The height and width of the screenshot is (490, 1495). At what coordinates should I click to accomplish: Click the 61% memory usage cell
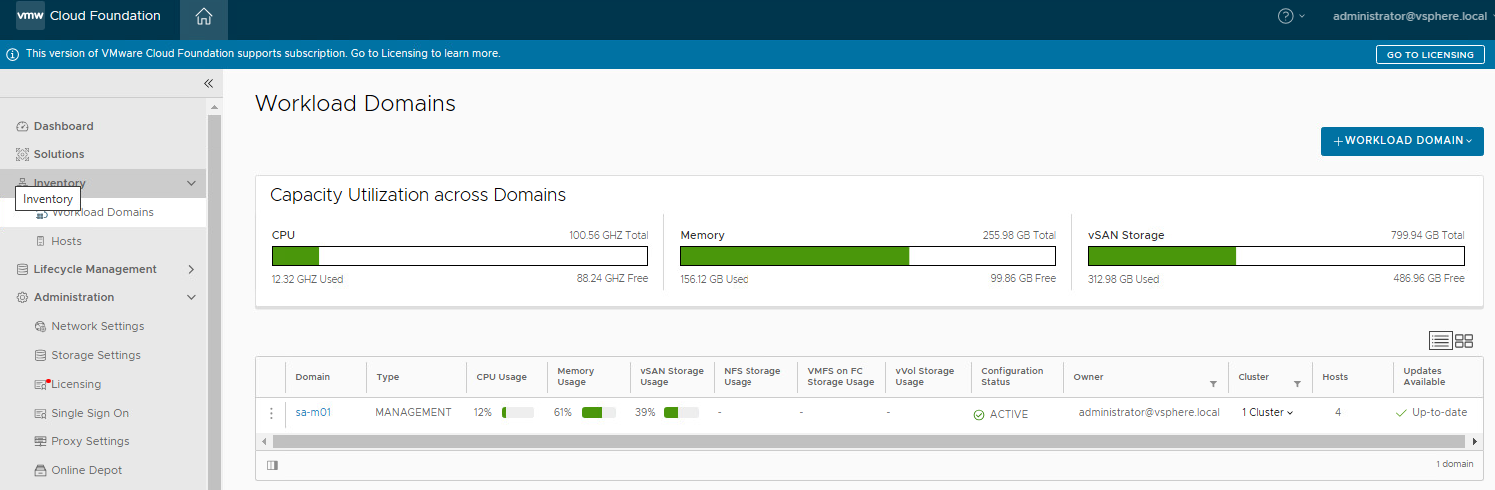(x=585, y=413)
